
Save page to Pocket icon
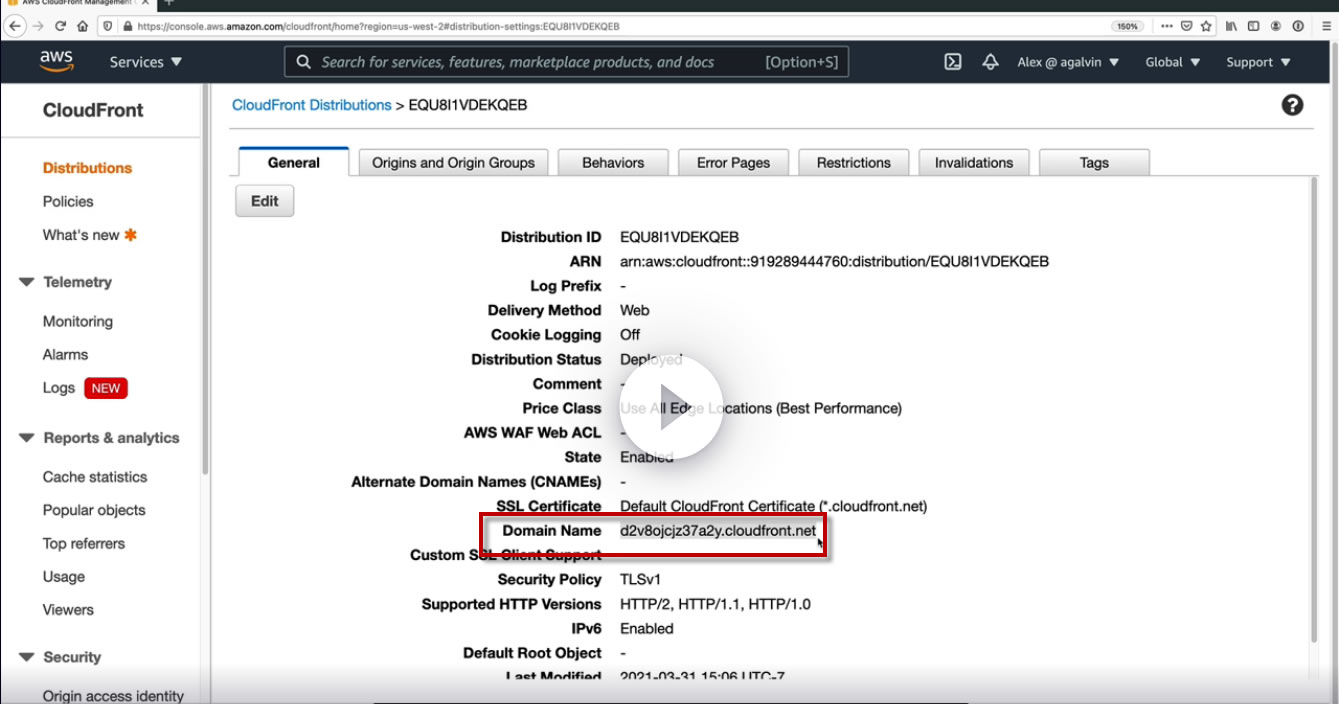click(x=1187, y=26)
